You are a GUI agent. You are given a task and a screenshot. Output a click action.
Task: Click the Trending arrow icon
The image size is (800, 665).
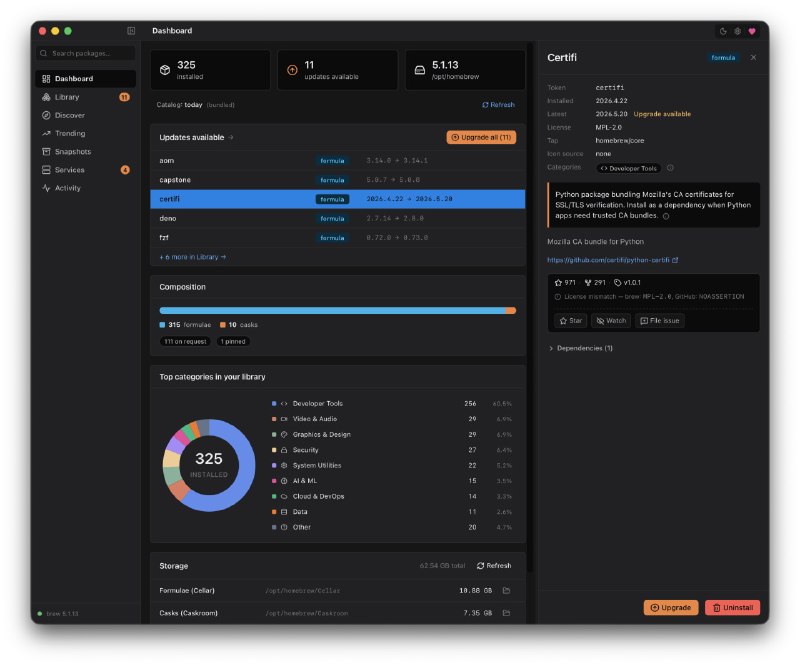click(x=46, y=133)
